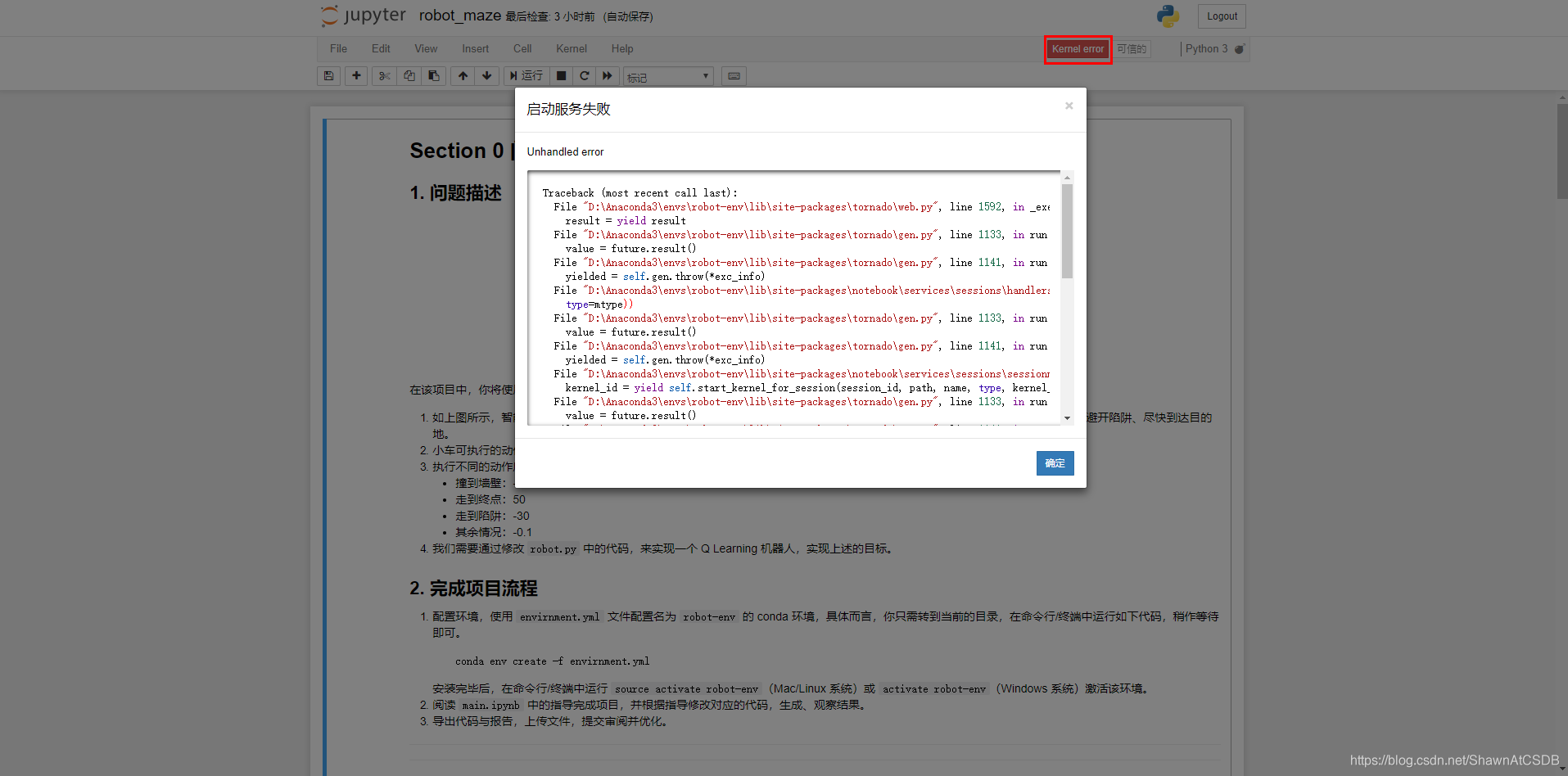Expand the File menu
The image size is (1568, 776).
coord(337,48)
